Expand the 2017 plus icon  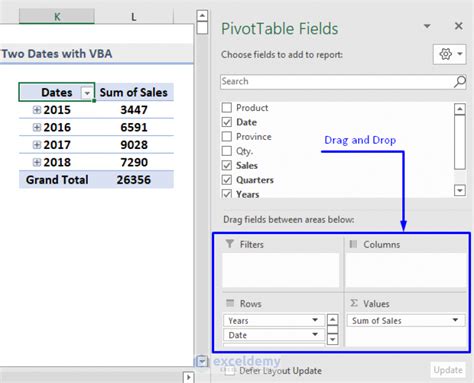point(37,145)
